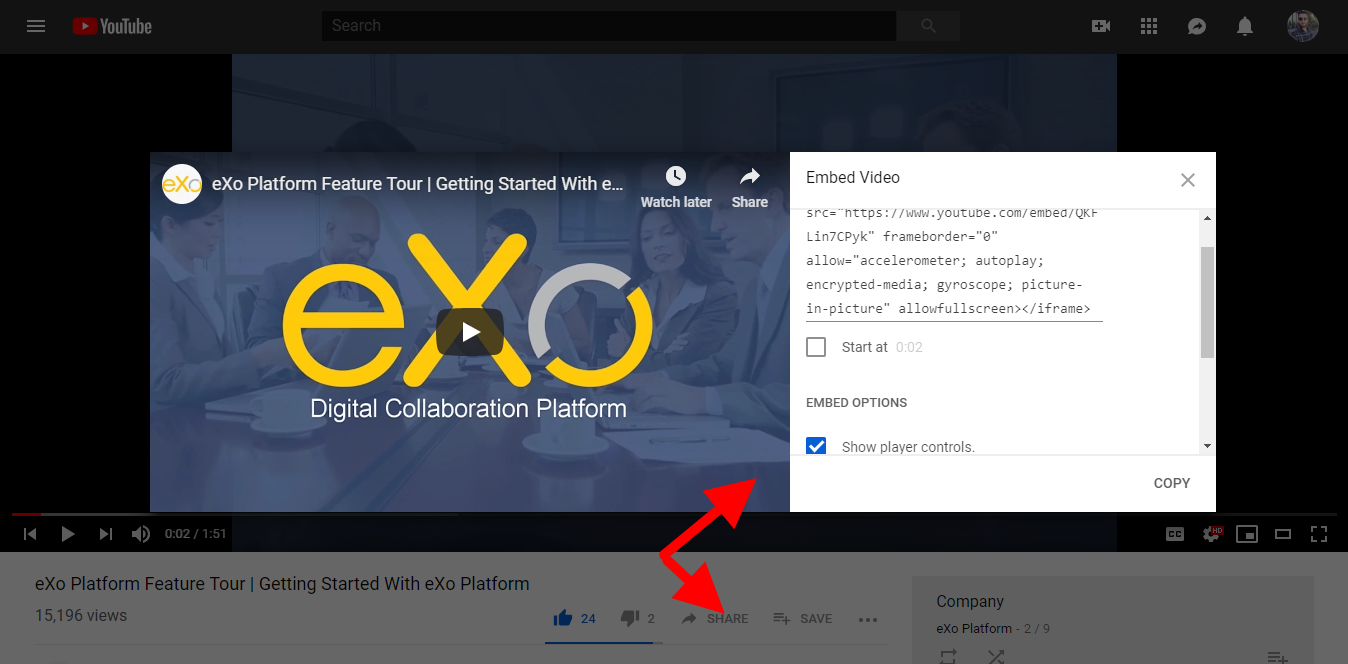Toggle closed captions (CC)
This screenshot has width=1348, height=664.
pyautogui.click(x=1175, y=534)
